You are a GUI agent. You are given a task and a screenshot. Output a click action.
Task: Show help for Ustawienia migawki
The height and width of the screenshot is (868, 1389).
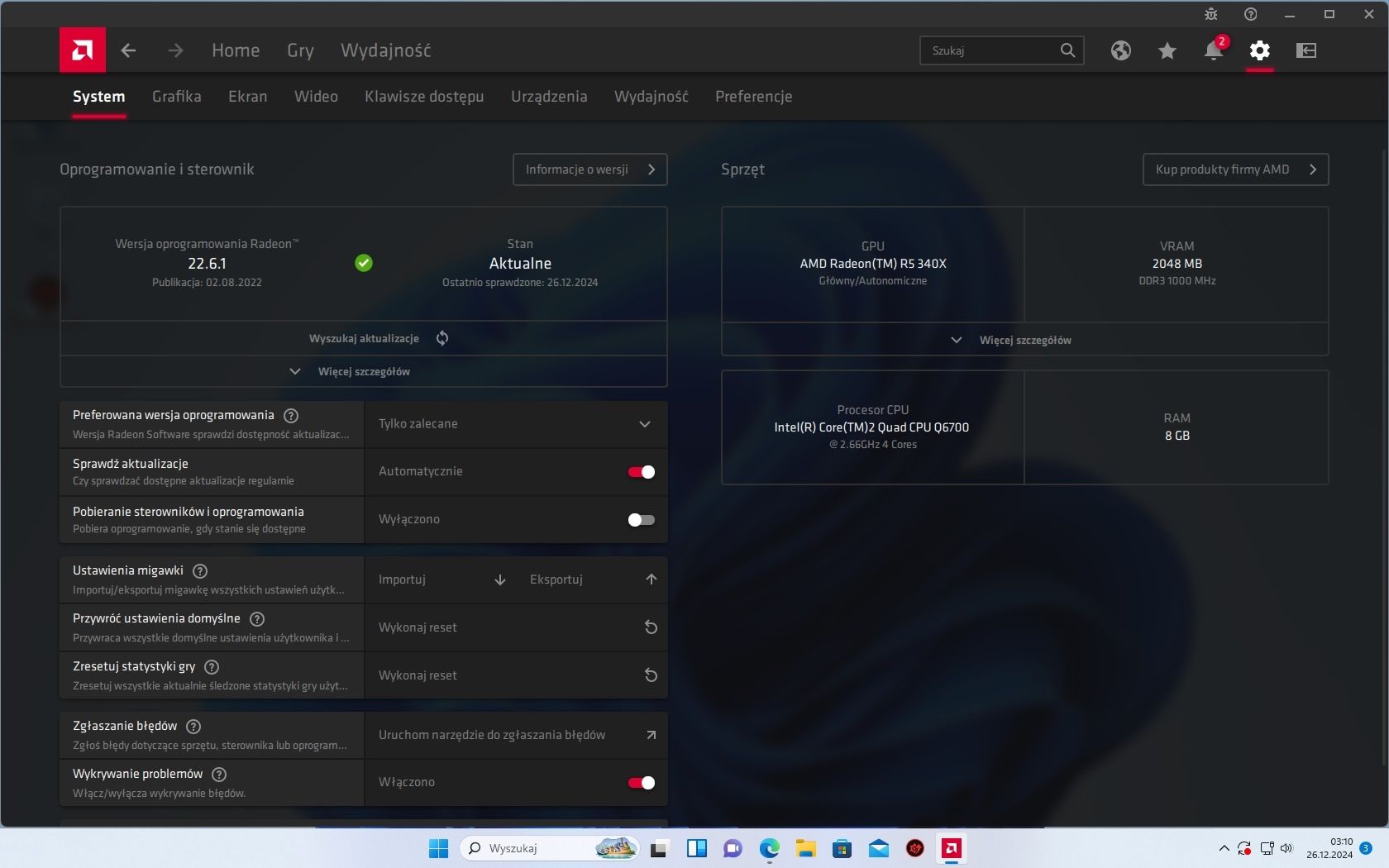[200, 571]
